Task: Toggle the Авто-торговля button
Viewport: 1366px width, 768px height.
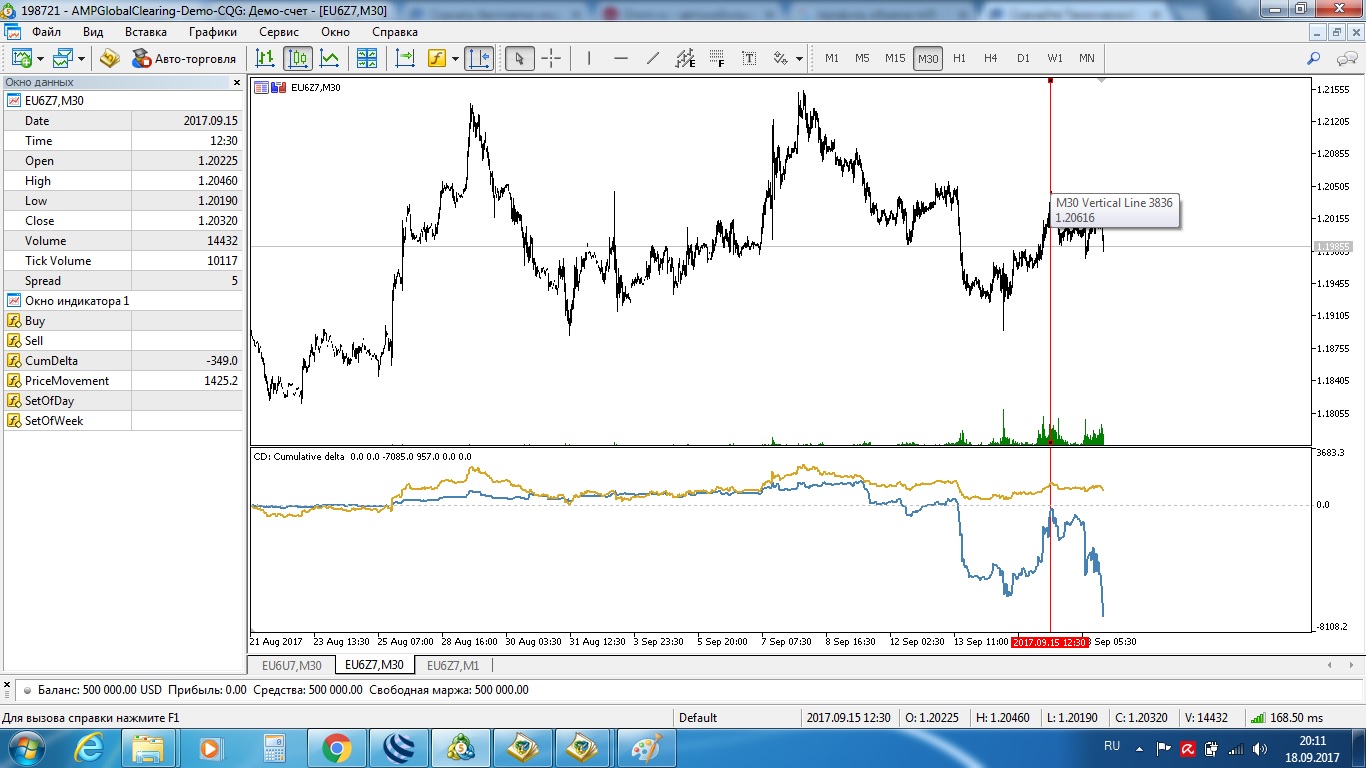Action: coord(184,58)
